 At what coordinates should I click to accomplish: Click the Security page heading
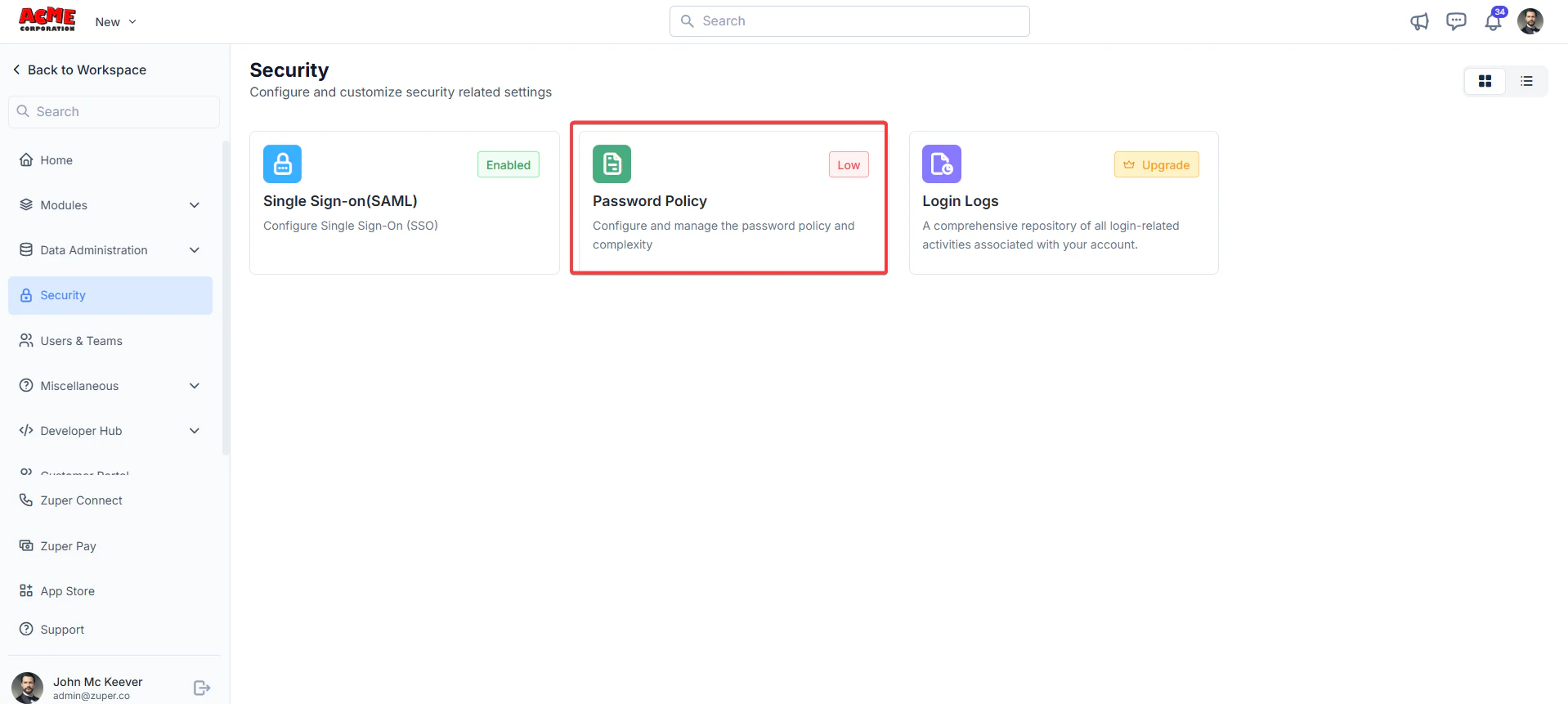[x=289, y=70]
